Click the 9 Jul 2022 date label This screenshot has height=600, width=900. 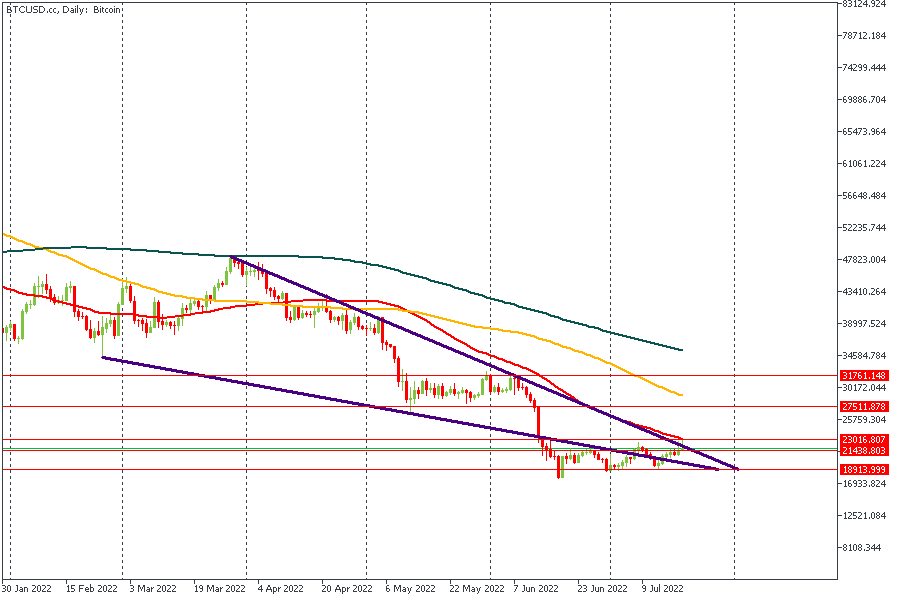point(665,589)
